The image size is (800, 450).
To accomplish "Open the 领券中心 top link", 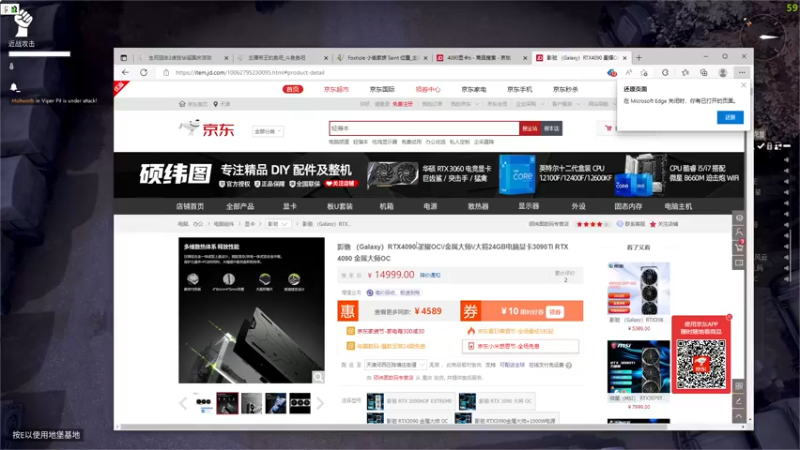I will point(428,89).
